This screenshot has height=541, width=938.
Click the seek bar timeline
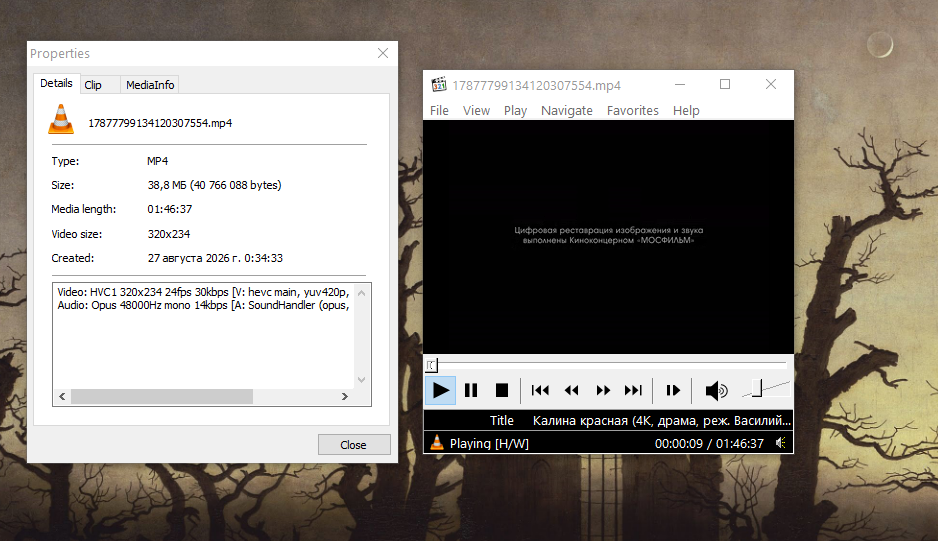click(608, 364)
